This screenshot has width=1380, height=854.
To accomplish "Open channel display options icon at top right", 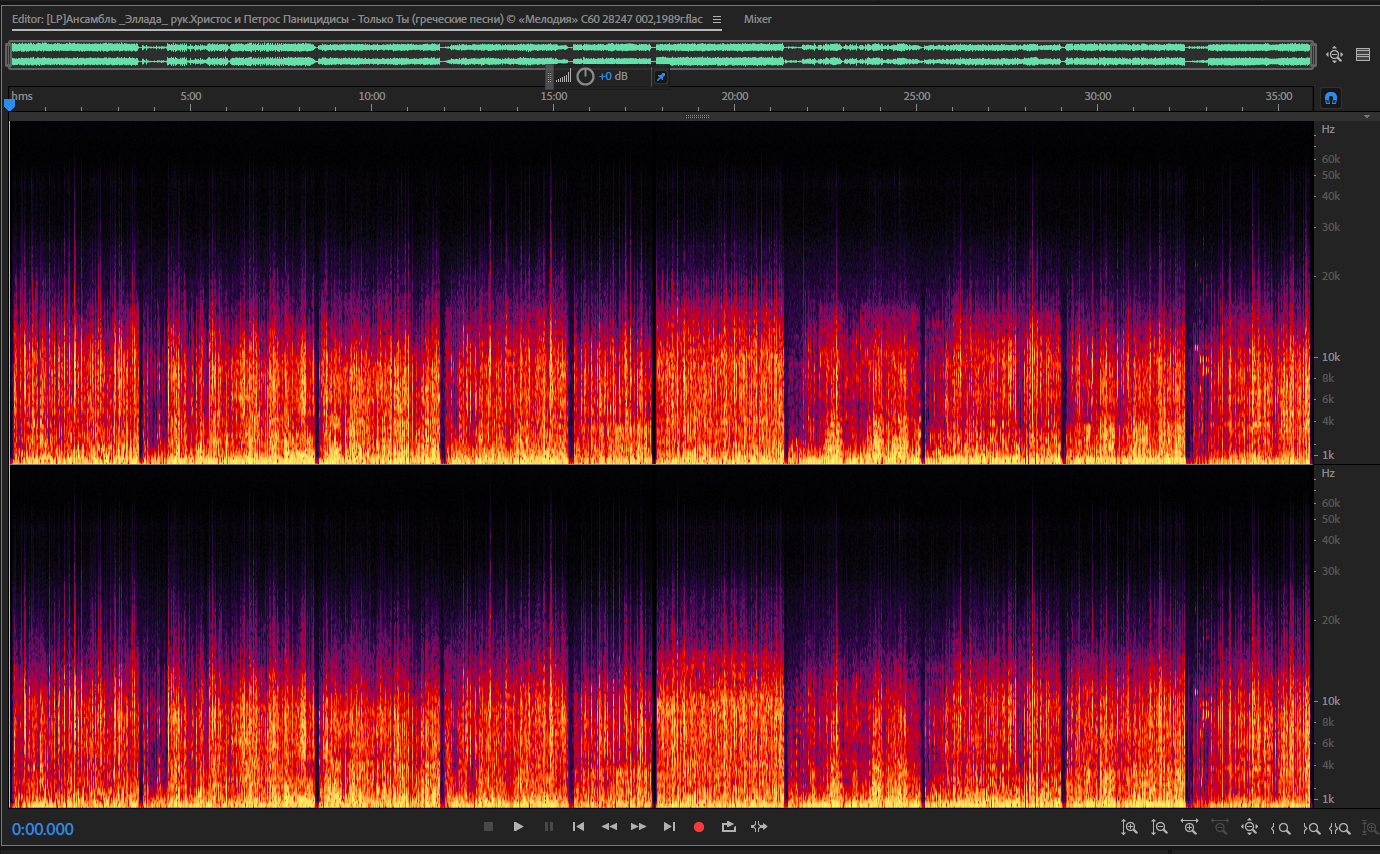I will click(1363, 55).
